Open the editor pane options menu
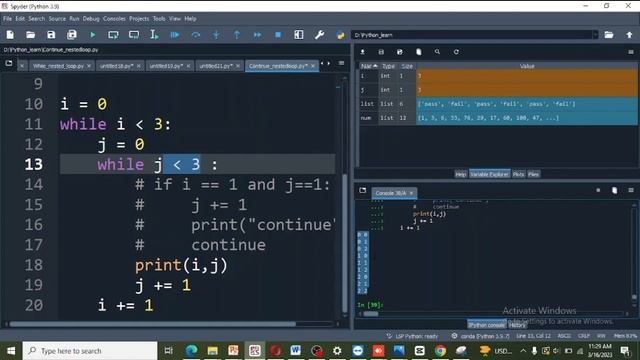Screen dimensions: 640x360 (x=342, y=63)
